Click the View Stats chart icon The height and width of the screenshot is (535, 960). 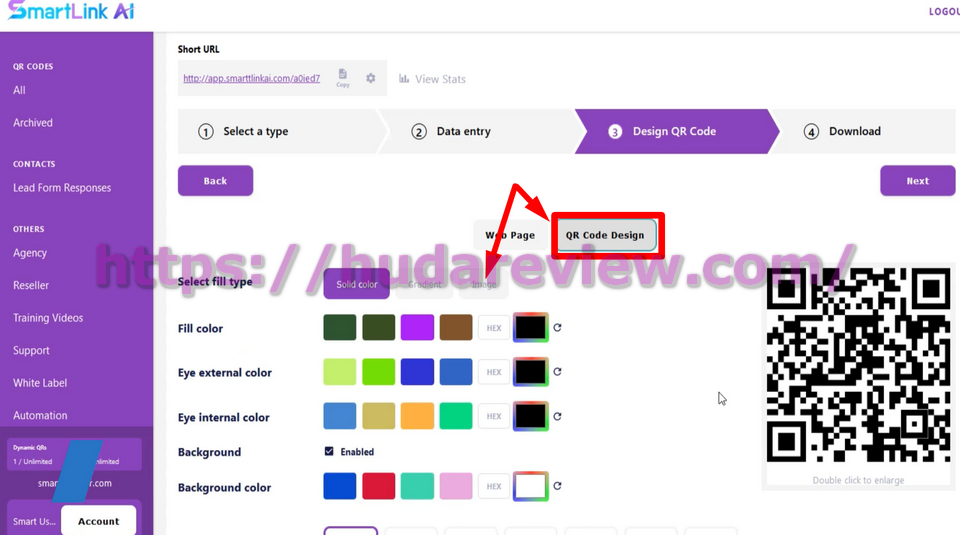pyautogui.click(x=404, y=79)
